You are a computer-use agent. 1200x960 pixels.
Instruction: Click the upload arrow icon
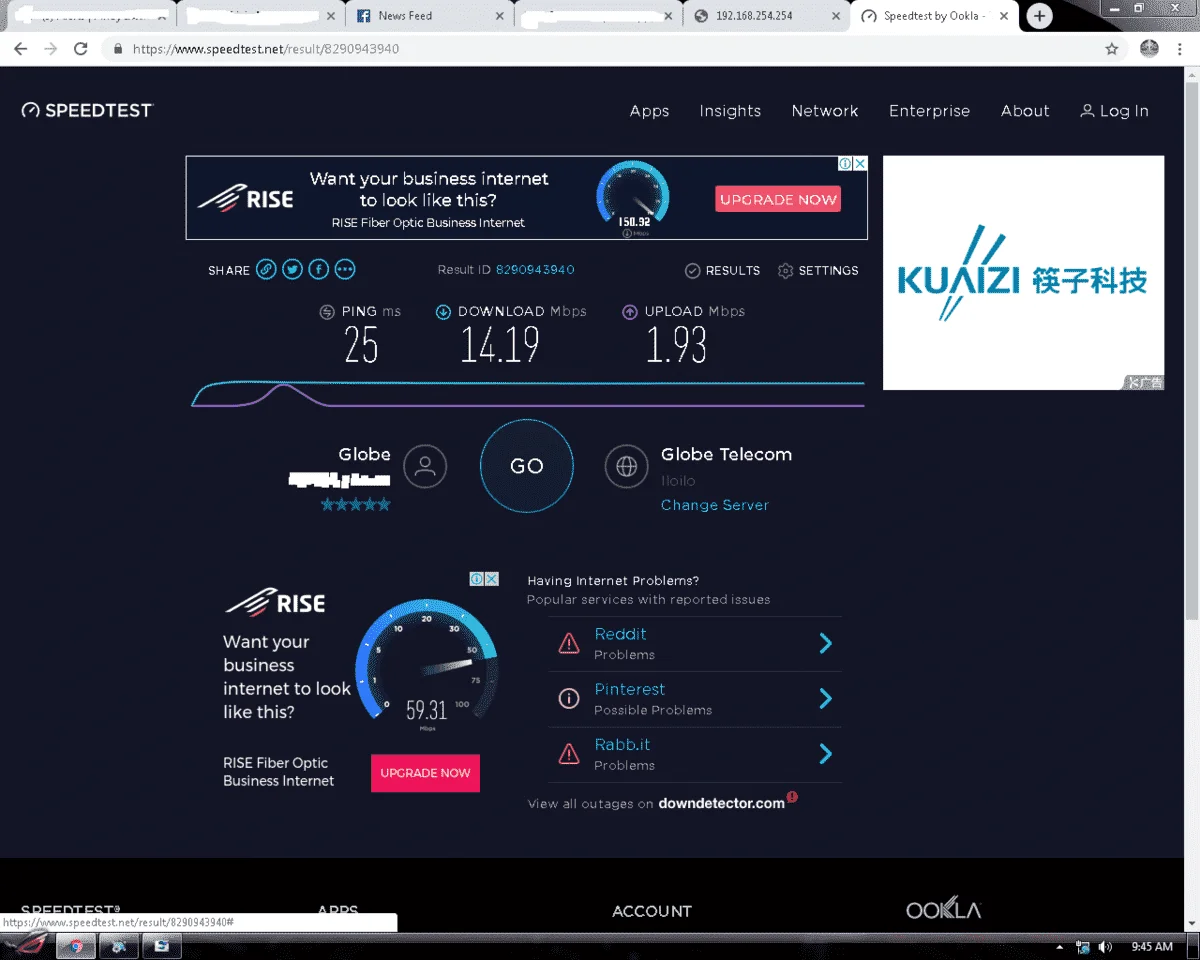point(630,312)
